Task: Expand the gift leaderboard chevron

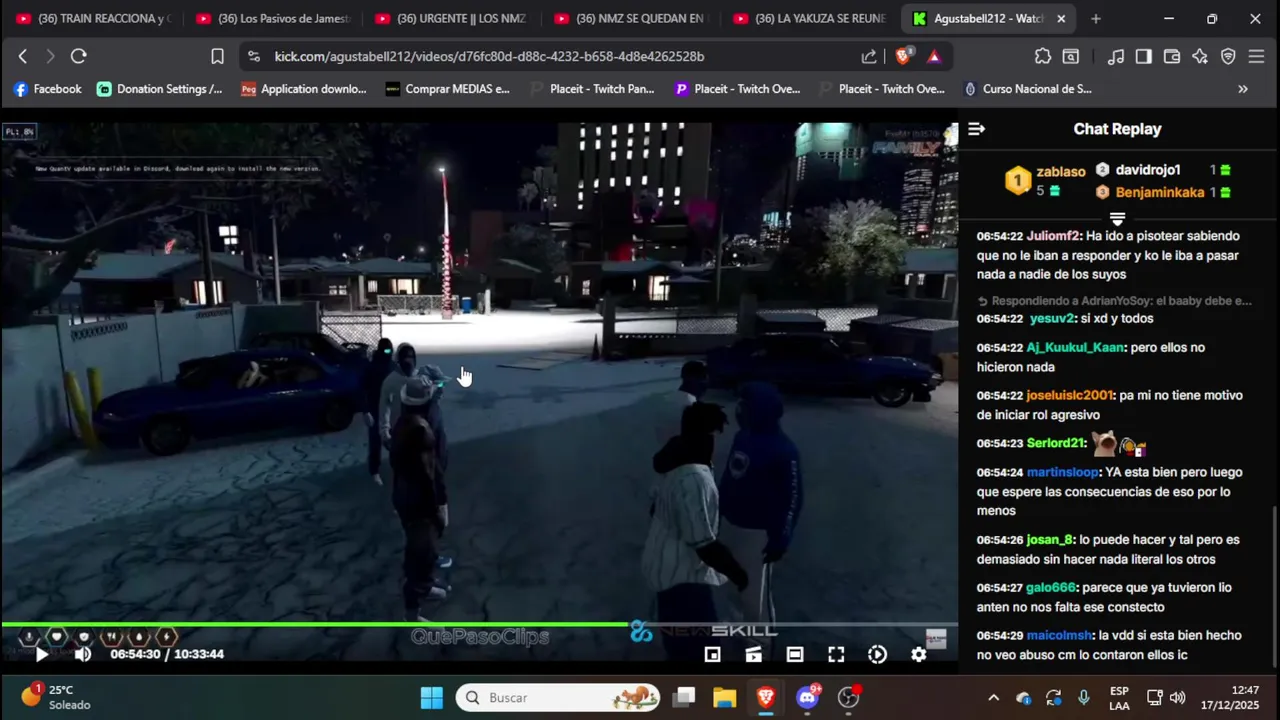Action: point(1117,218)
